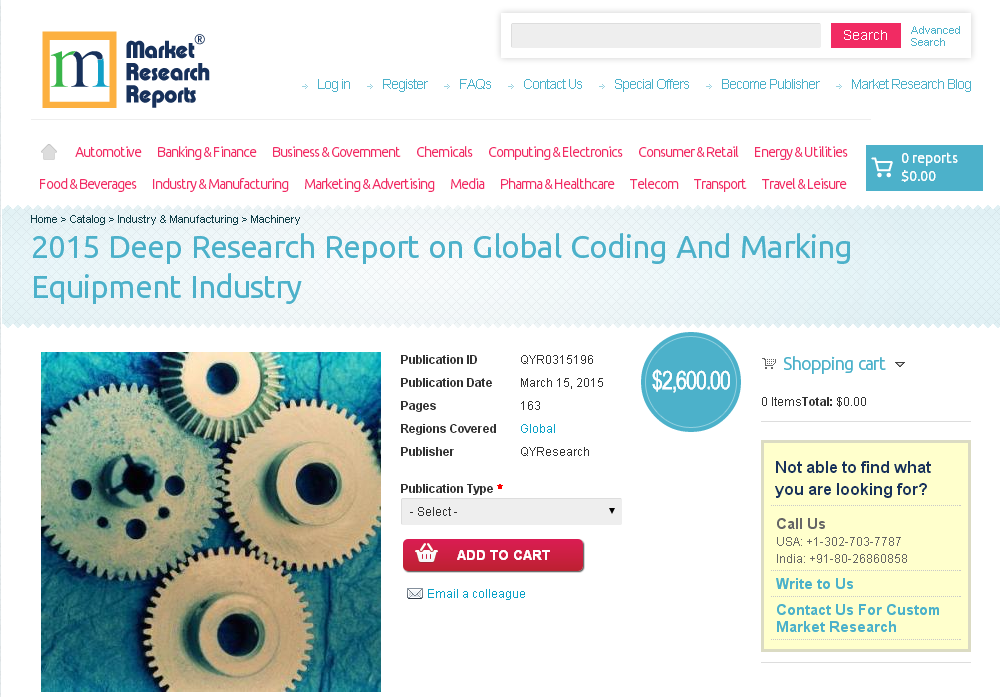Click Email a colleague link

(x=476, y=594)
